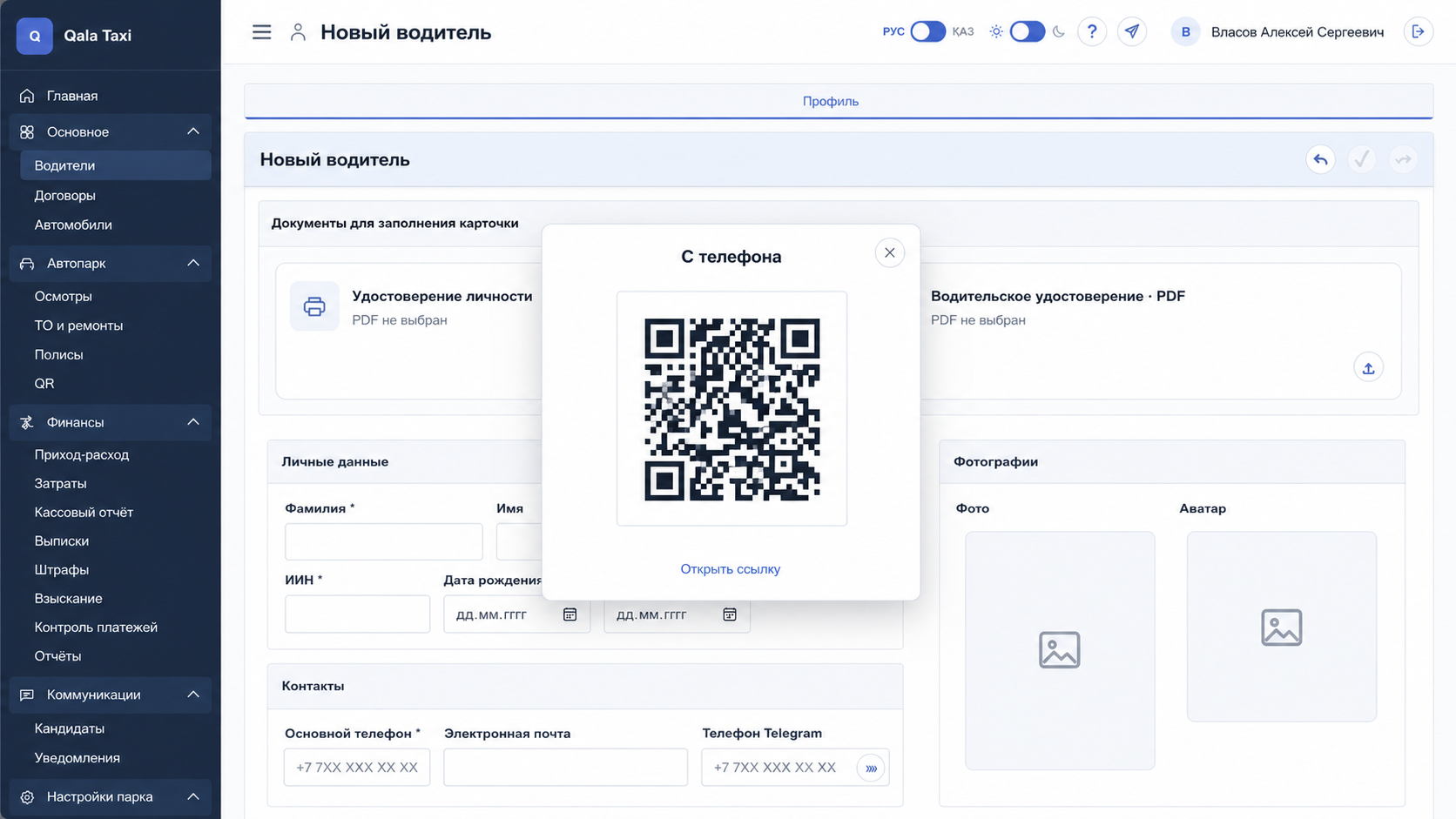Collapse the Коммуникации section
Image resolution: width=1456 pixels, height=819 pixels.
pos(193,695)
